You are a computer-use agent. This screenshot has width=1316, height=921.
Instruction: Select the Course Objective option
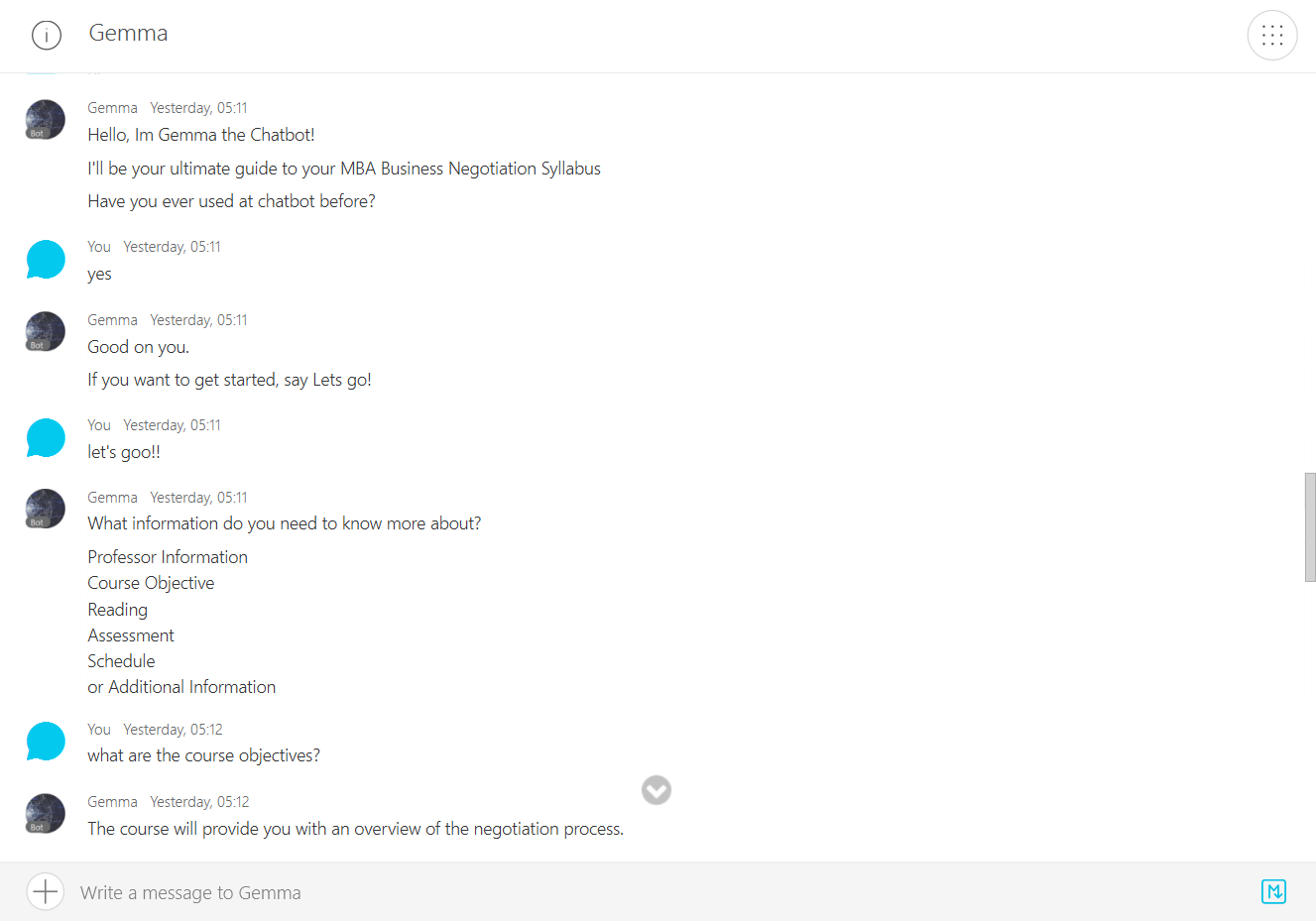(x=151, y=583)
